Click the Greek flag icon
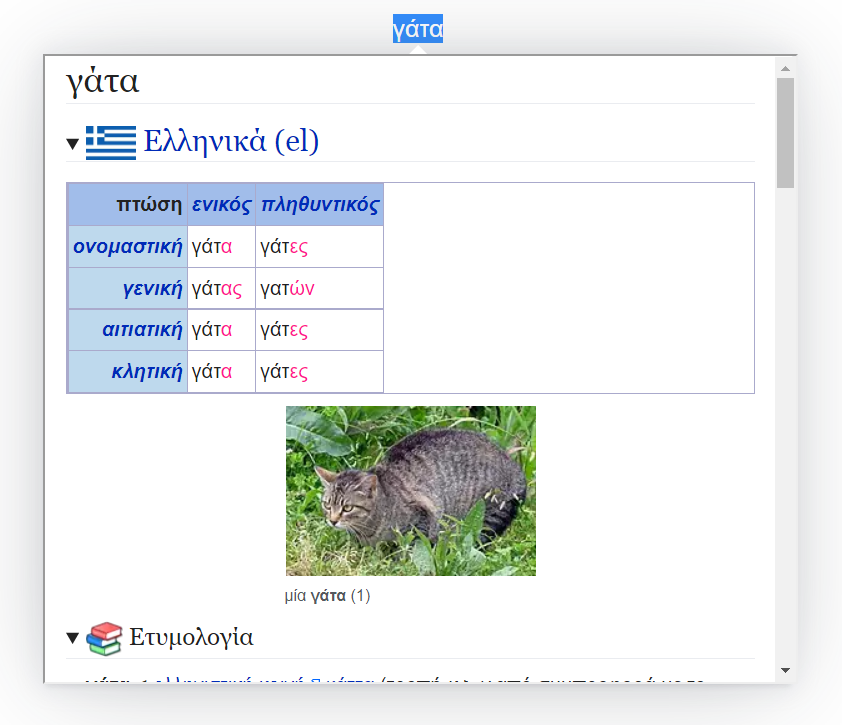842x725 pixels. (110, 142)
